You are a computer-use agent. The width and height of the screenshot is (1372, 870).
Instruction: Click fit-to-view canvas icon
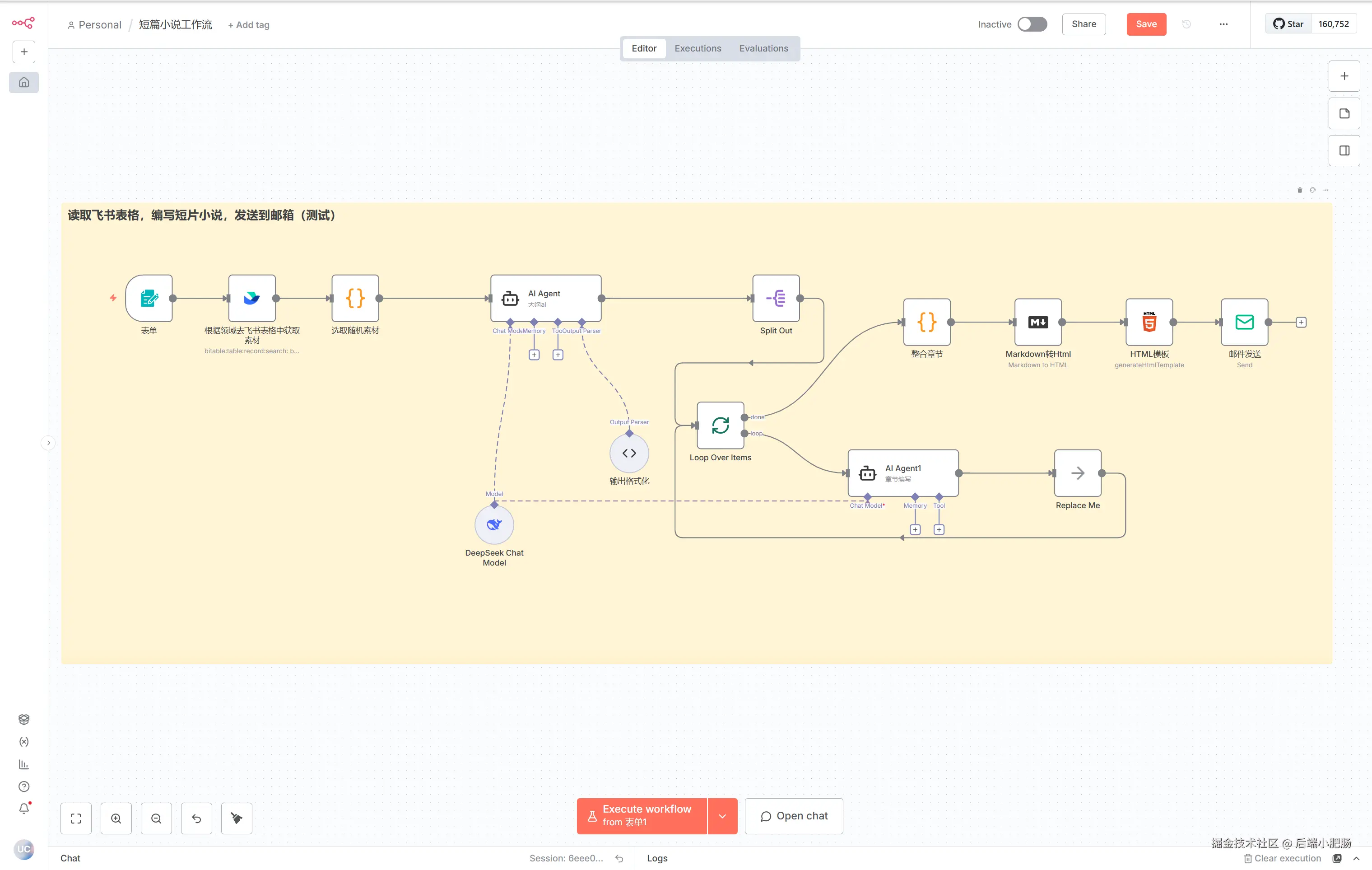pos(76,818)
